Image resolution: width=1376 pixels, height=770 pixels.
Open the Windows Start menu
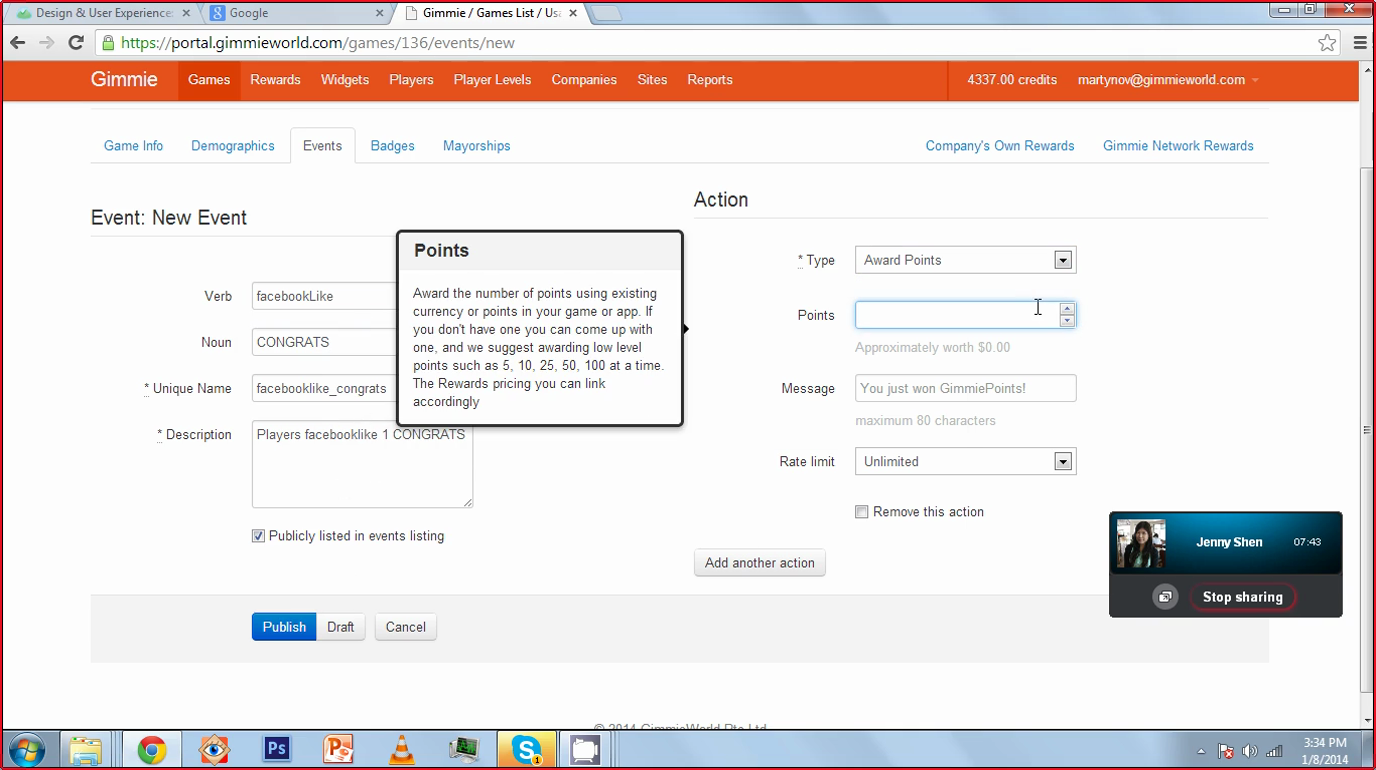(26, 750)
